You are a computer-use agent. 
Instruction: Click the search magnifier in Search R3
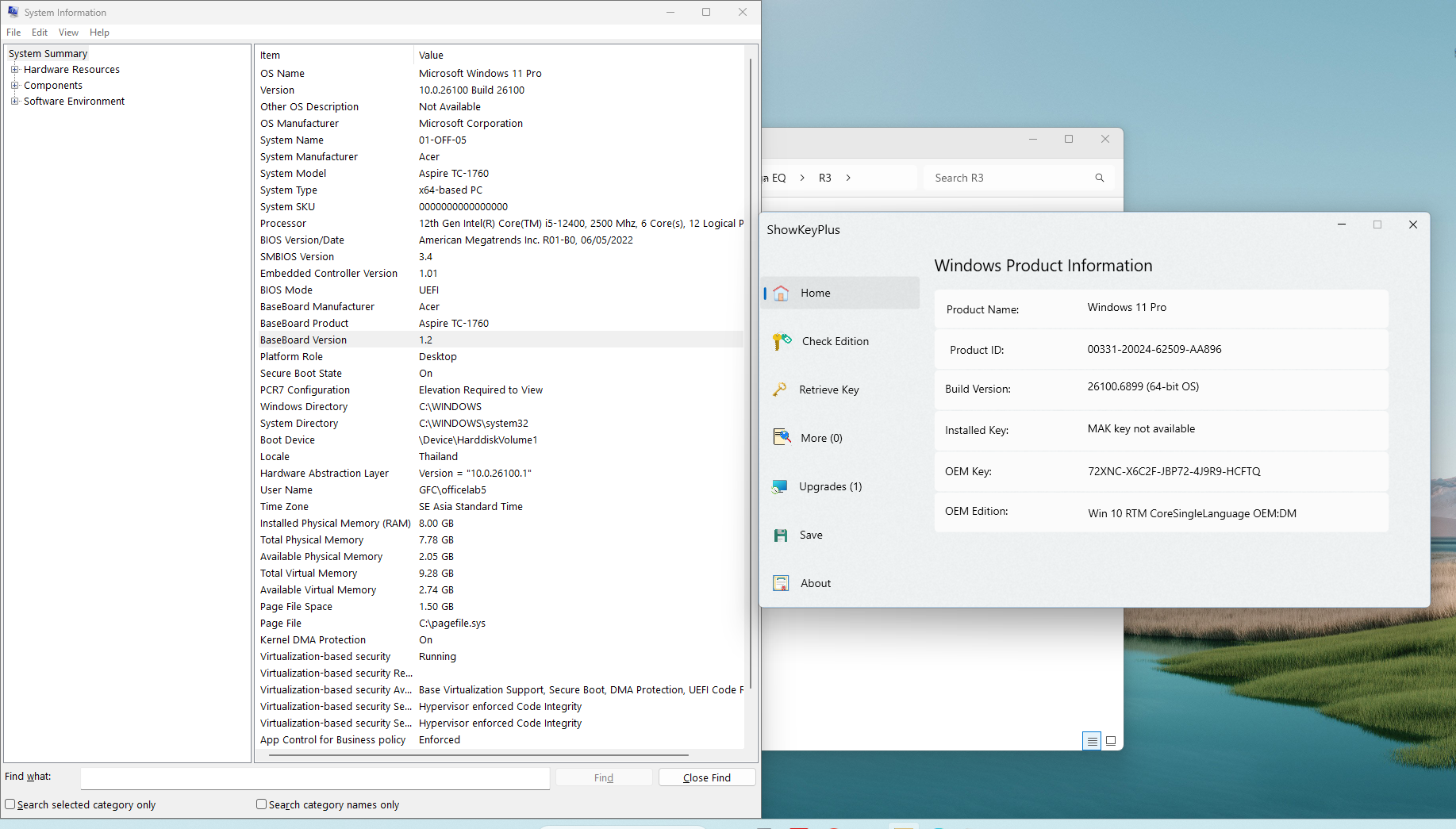click(1100, 178)
